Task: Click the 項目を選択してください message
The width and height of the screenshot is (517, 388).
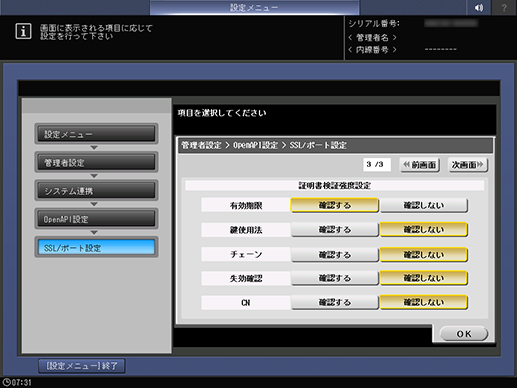Action: tap(222, 113)
